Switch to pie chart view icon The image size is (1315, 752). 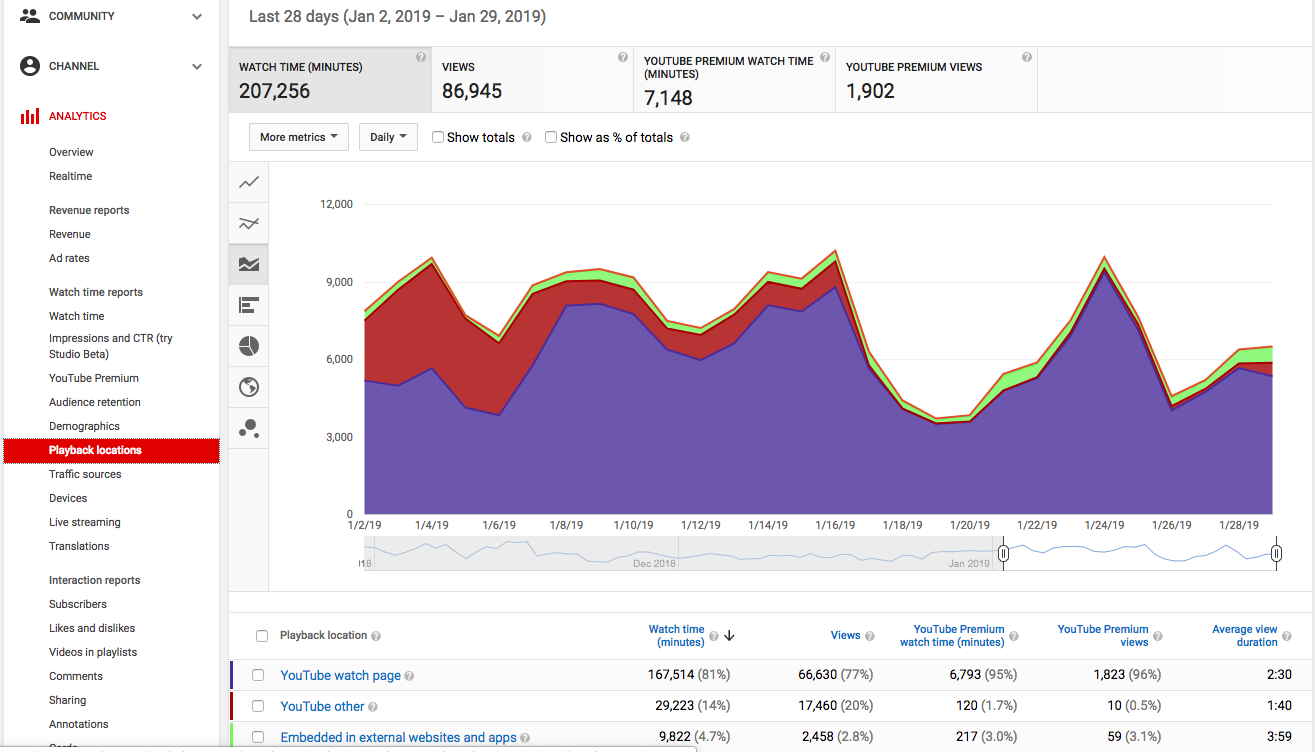249,346
